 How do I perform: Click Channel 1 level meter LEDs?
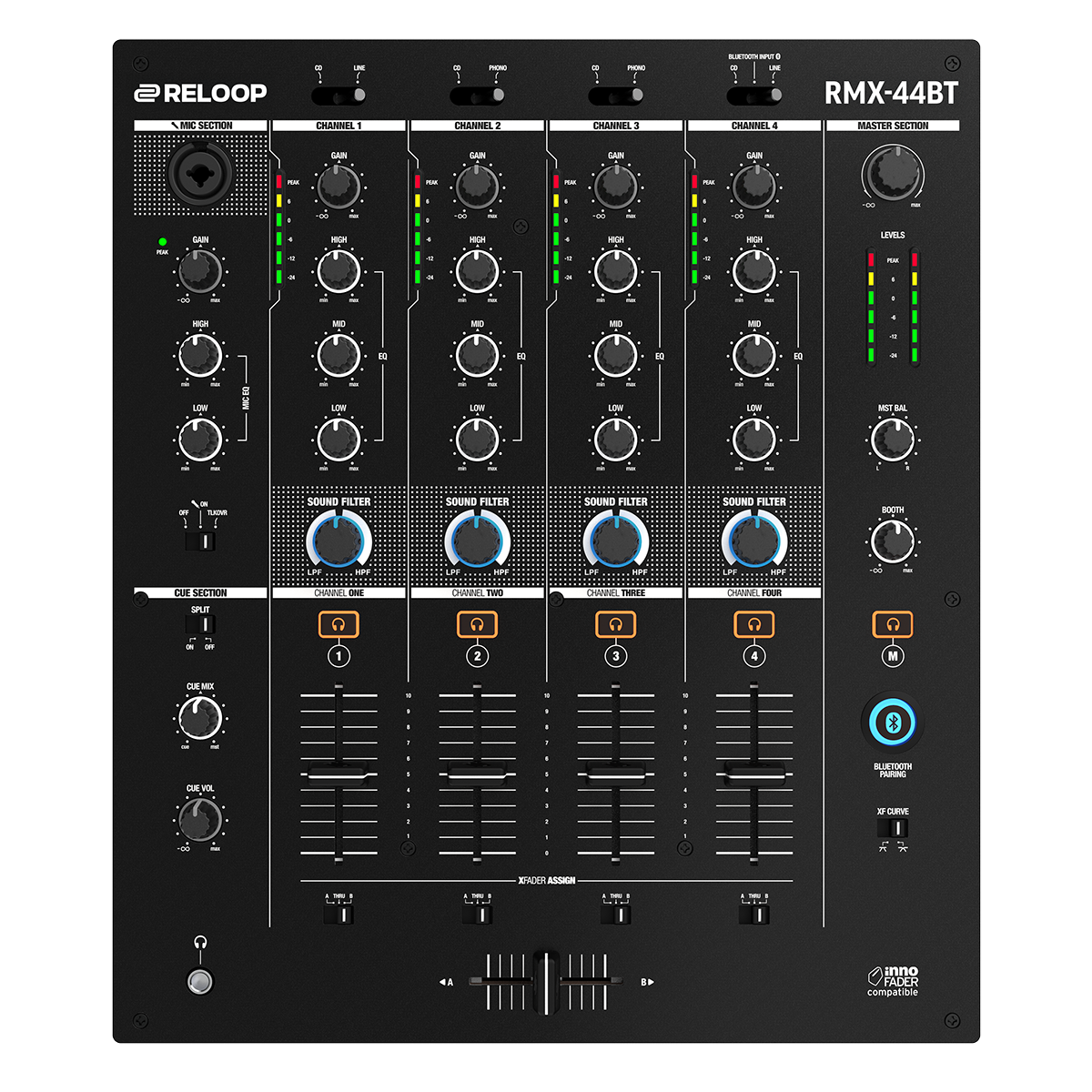[x=279, y=229]
